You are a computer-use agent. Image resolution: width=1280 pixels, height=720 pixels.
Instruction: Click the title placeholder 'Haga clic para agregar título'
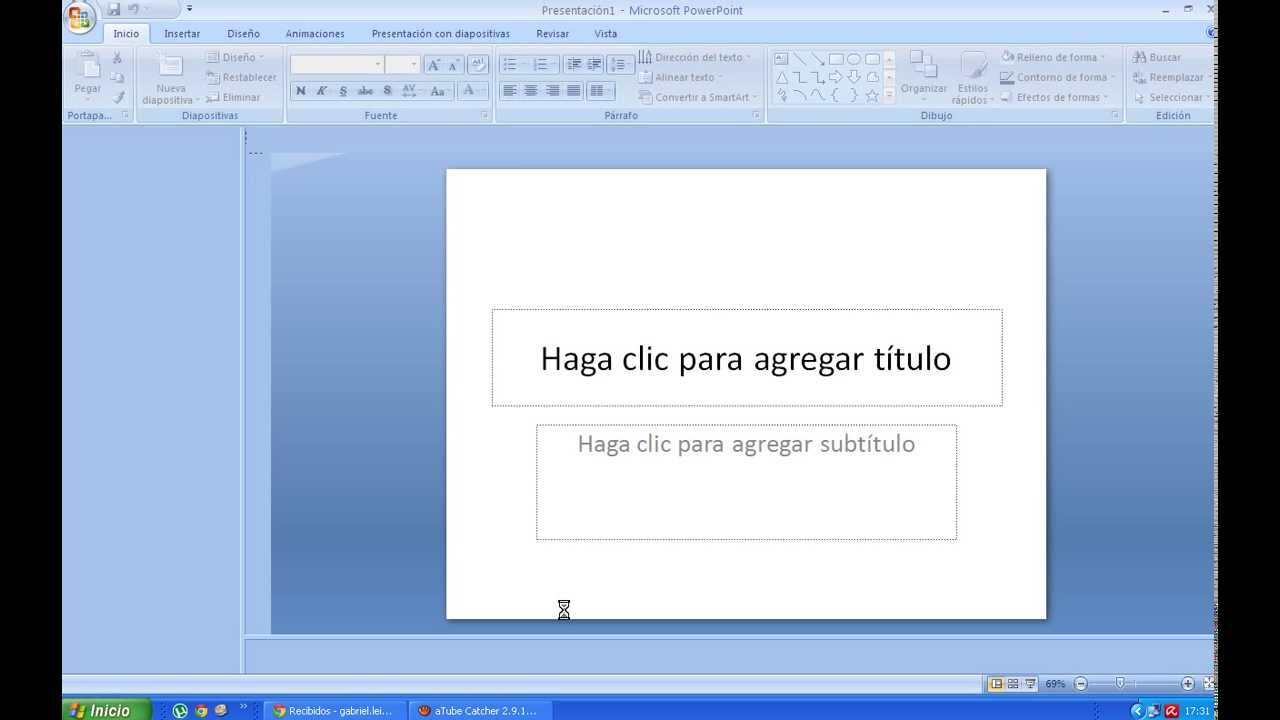(x=746, y=358)
